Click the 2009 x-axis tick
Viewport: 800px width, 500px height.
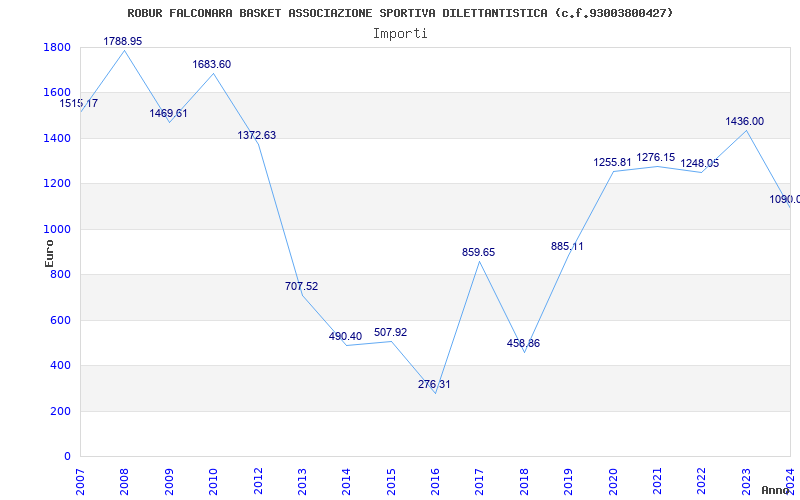(169, 482)
